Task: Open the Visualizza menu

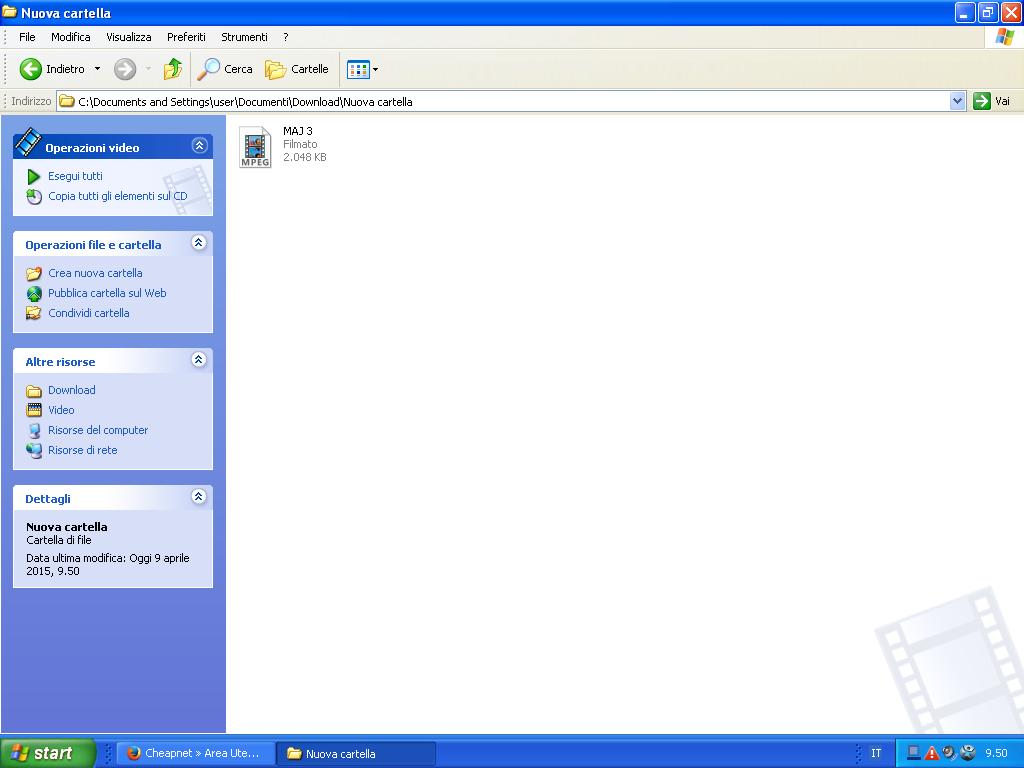Action: point(129,37)
